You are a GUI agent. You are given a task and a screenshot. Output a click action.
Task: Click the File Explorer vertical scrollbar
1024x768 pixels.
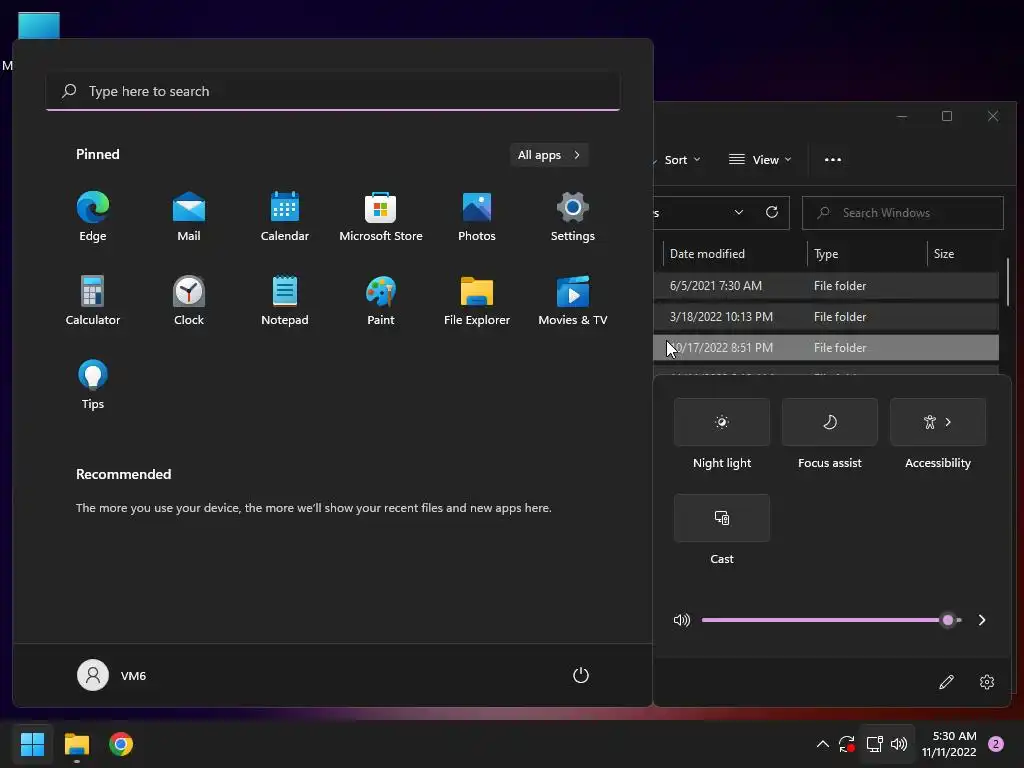coord(1008,281)
